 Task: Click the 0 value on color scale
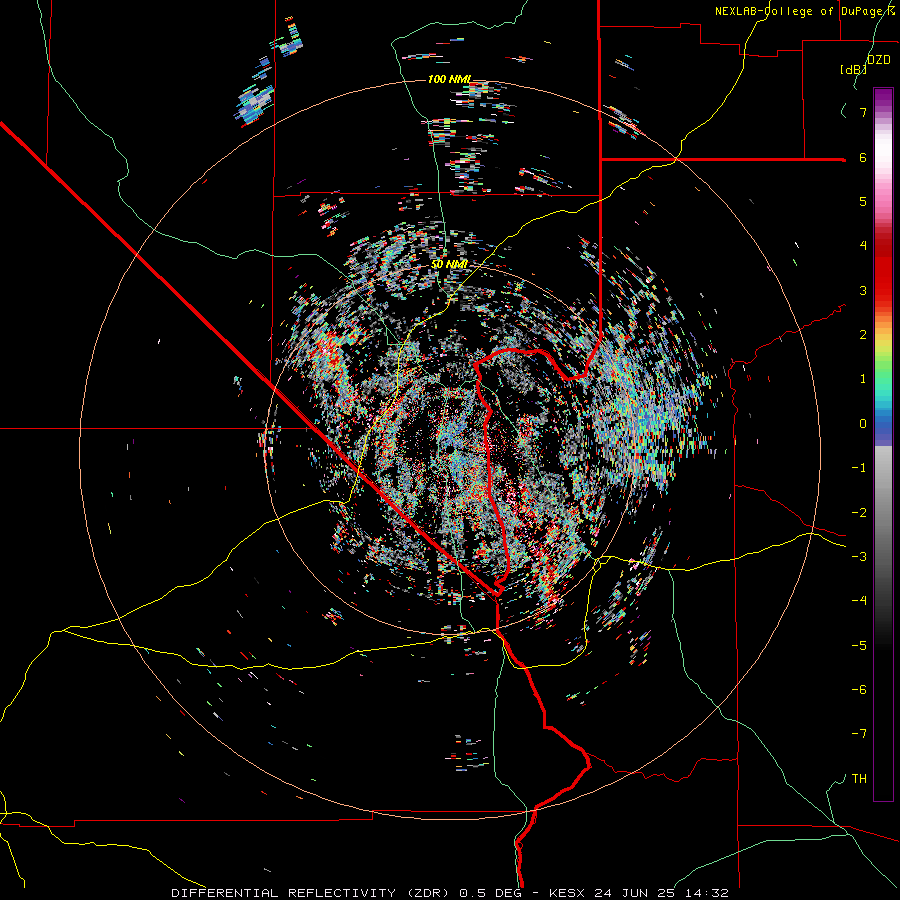pyautogui.click(x=863, y=424)
